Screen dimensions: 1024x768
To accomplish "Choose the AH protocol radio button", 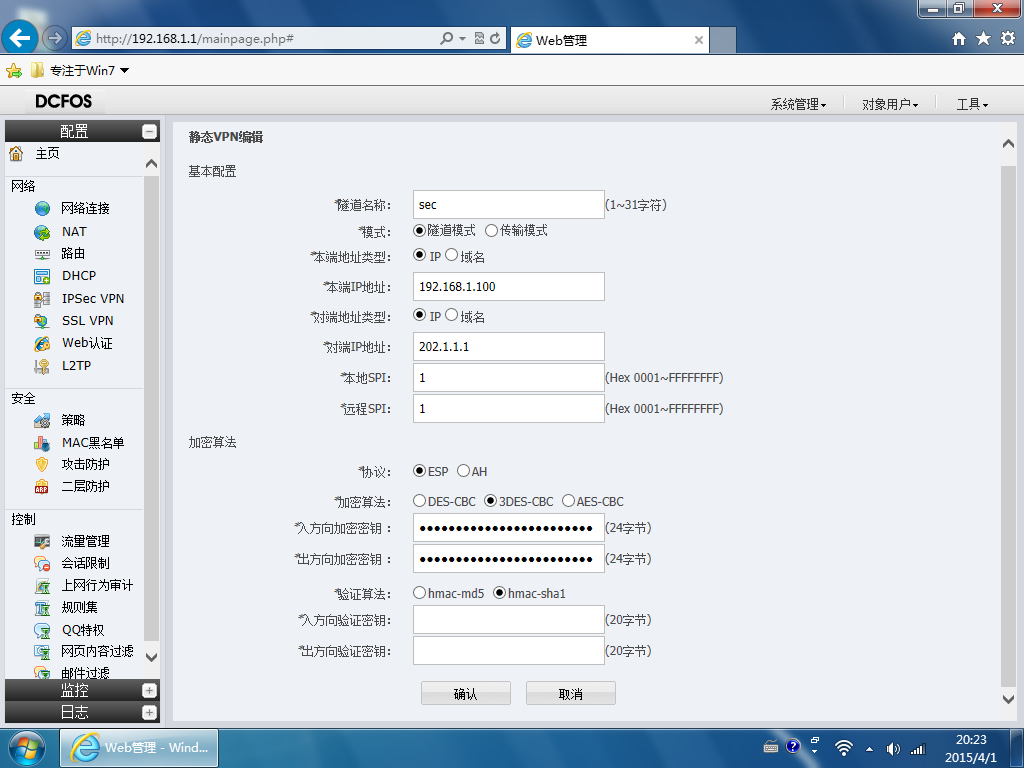I will coord(463,471).
